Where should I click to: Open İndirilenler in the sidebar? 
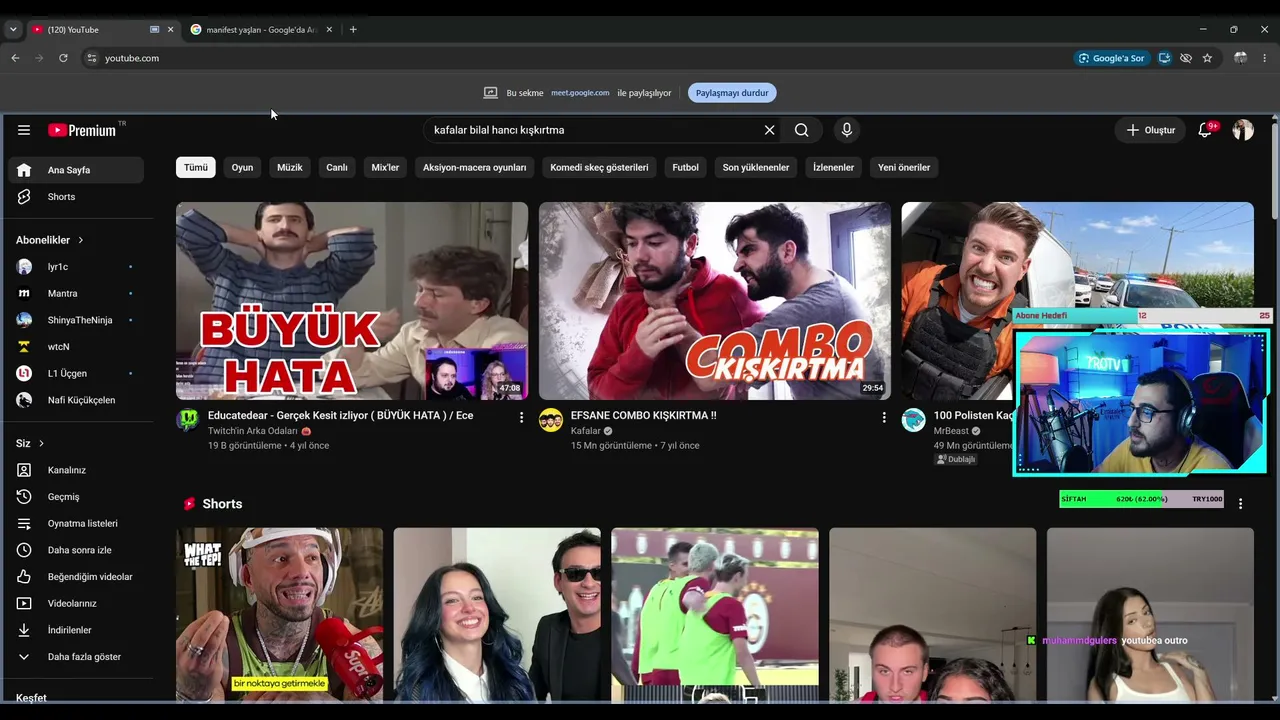tap(76, 630)
